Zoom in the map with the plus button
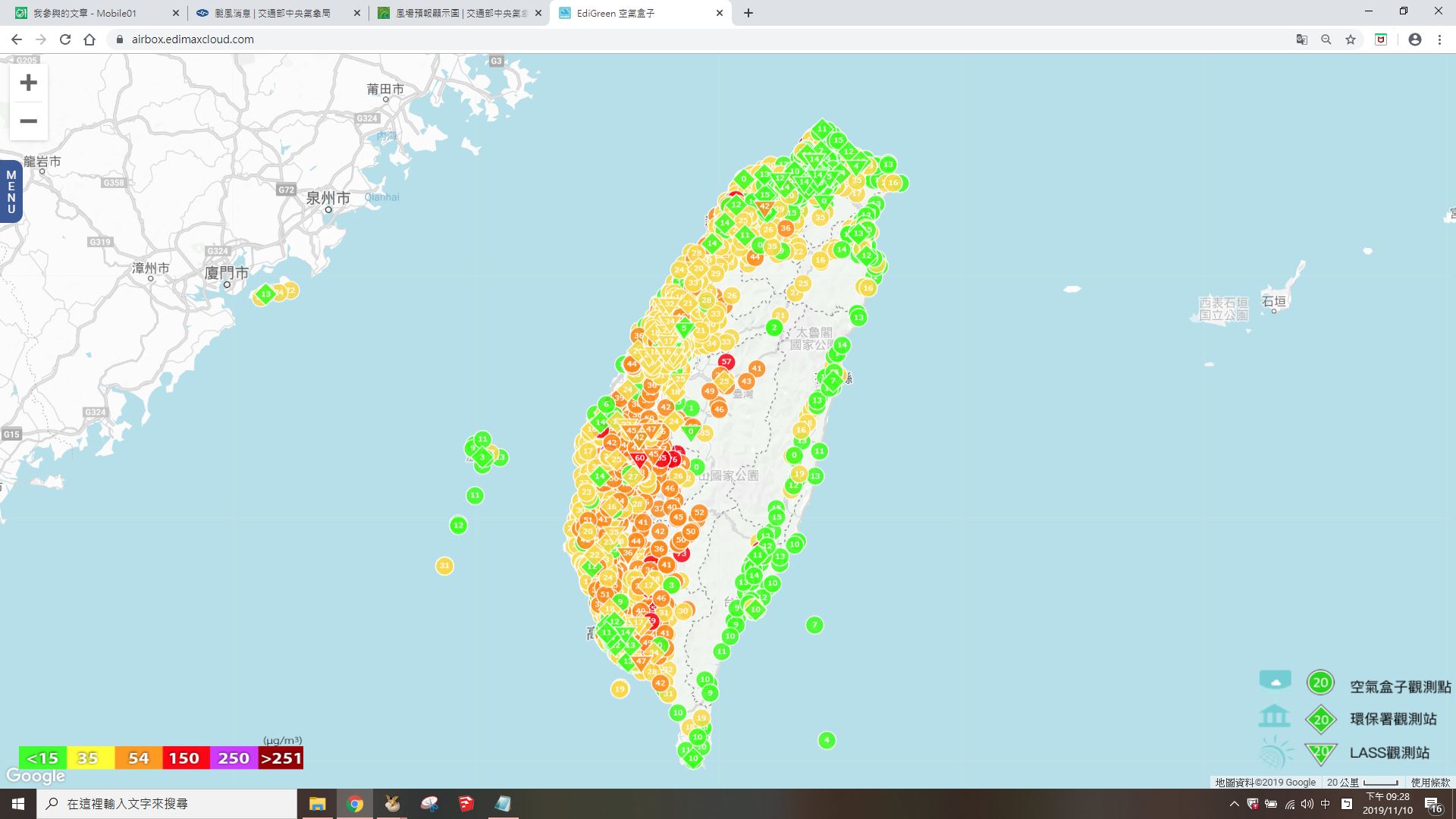 pos(28,83)
